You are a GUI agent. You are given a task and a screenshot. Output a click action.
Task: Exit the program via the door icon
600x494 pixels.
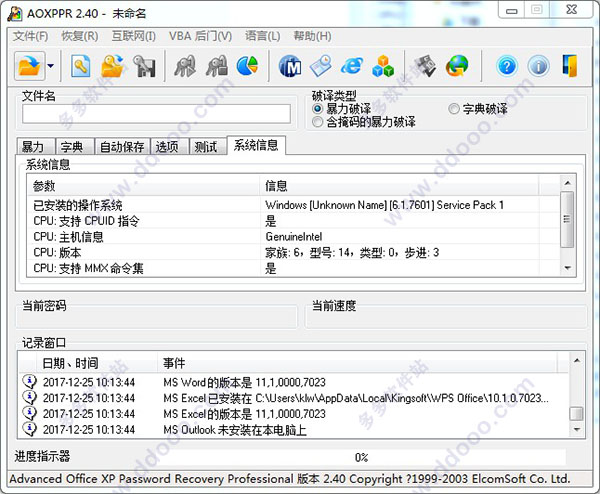[x=570, y=66]
